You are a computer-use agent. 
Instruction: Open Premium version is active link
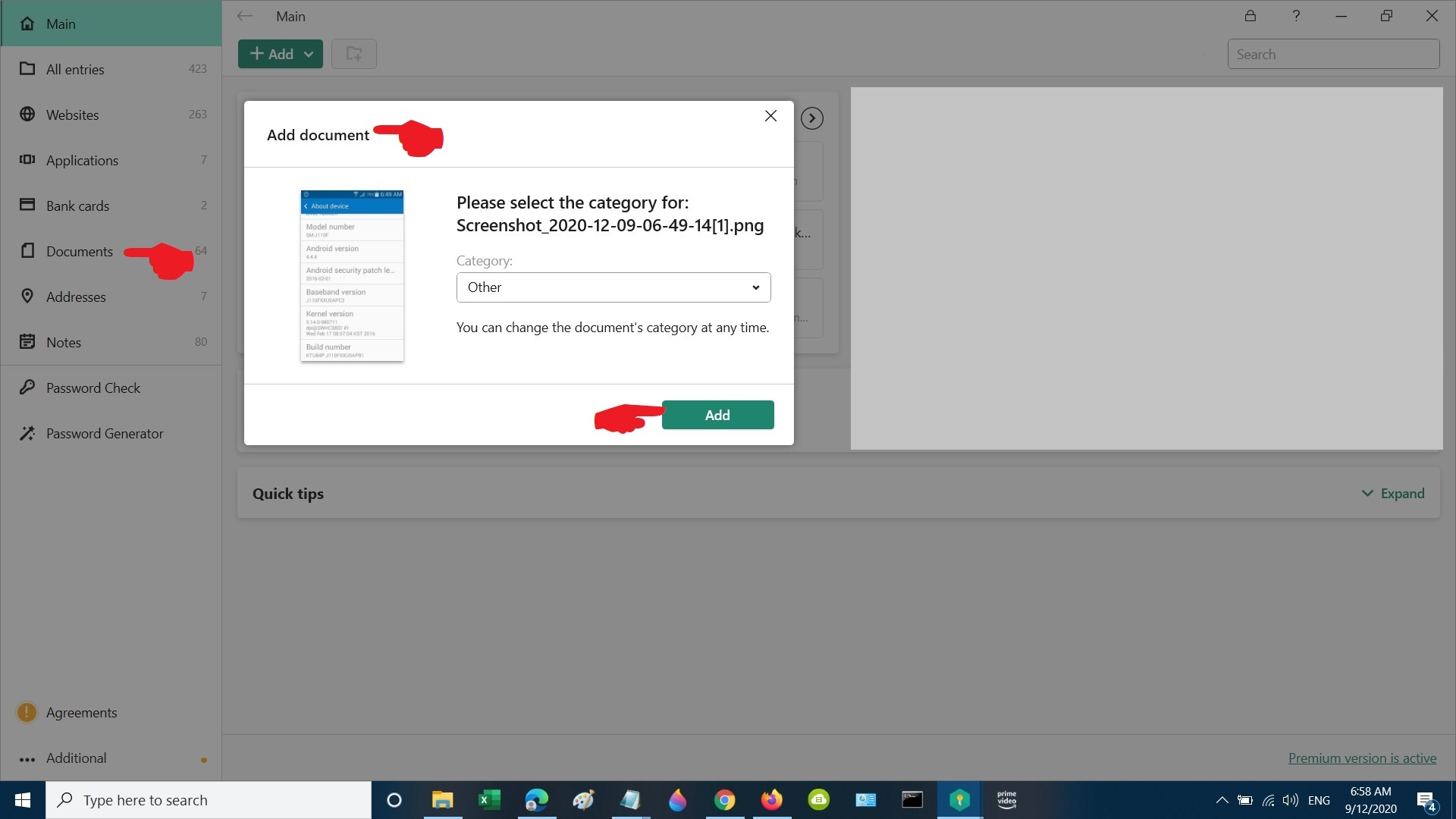pyautogui.click(x=1362, y=758)
